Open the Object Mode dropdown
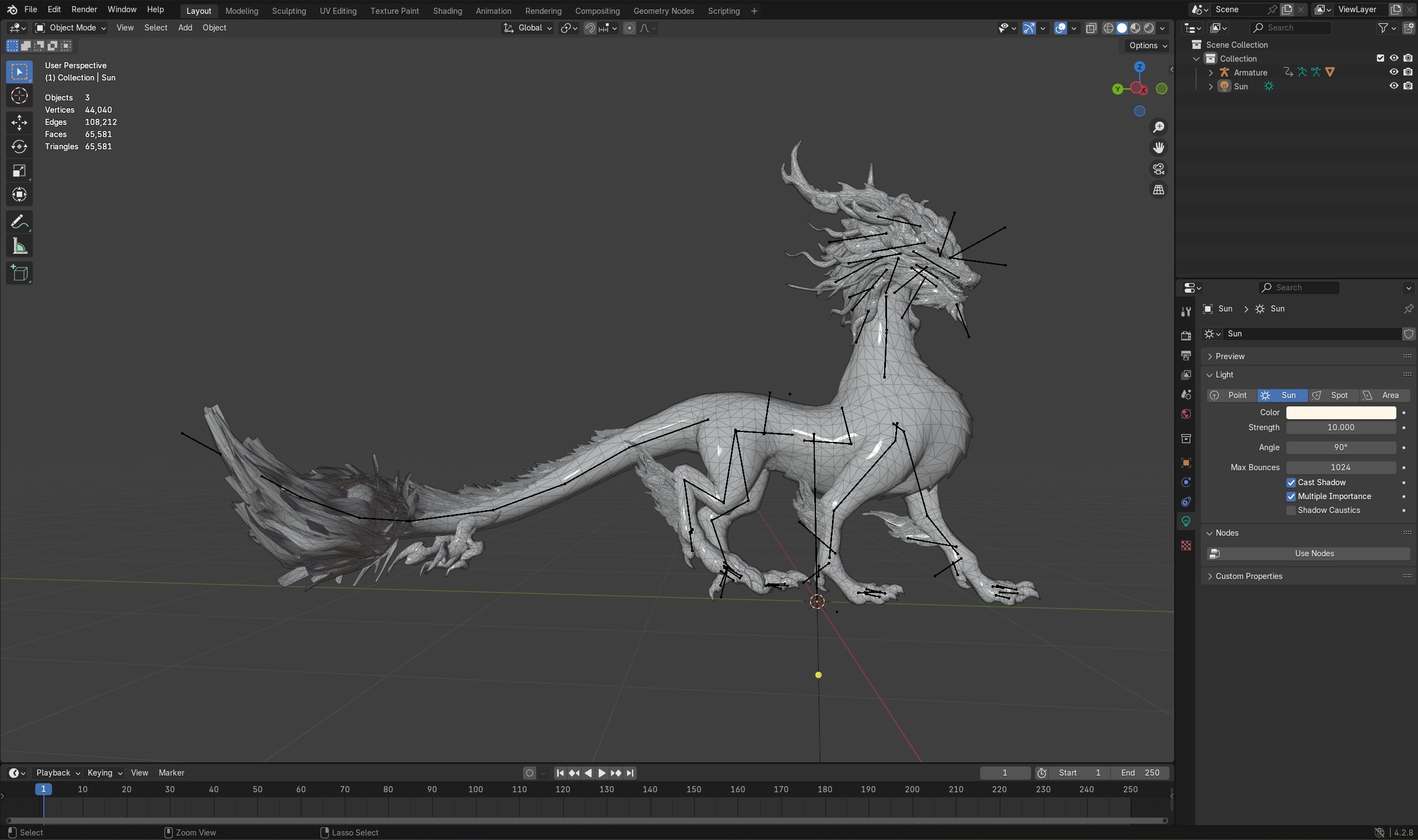The width and height of the screenshot is (1418, 840). (70, 28)
